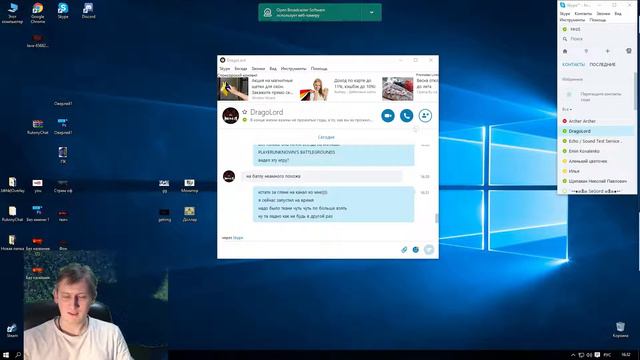The image size is (640, 360).
Task: Click the Этот компьютер desktop icon
Action: tap(12, 13)
